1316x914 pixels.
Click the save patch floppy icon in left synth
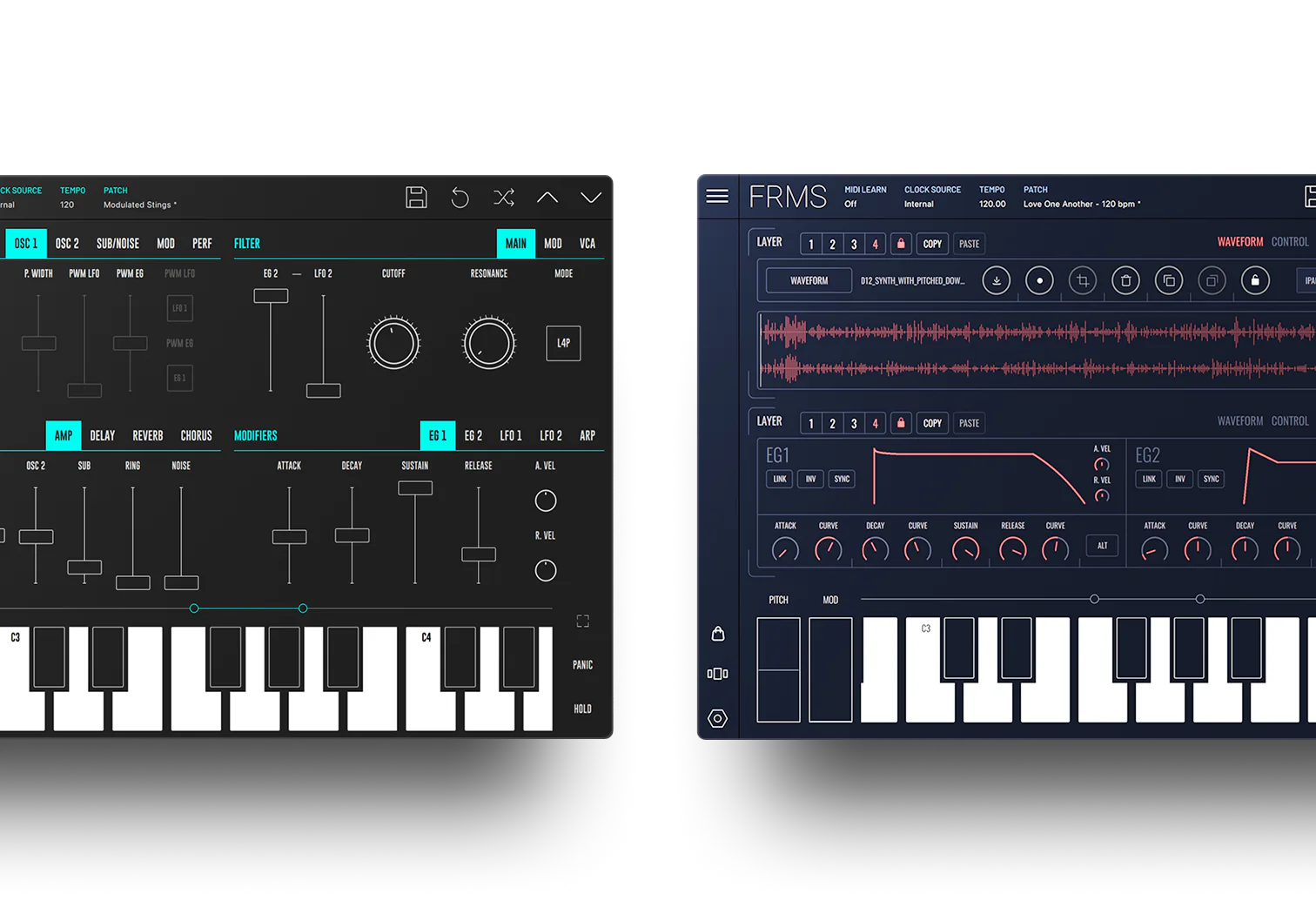(x=416, y=198)
